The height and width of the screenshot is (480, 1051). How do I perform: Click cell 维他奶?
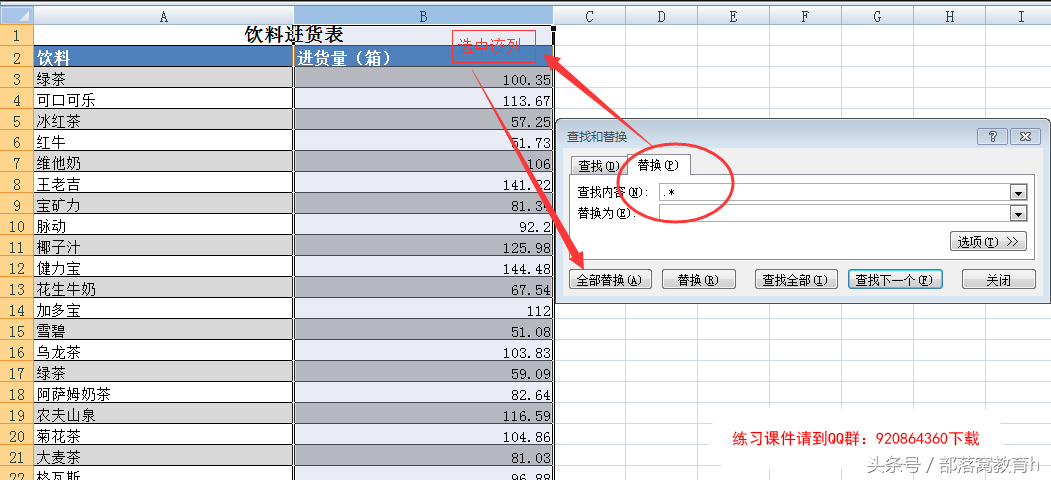coord(164,163)
